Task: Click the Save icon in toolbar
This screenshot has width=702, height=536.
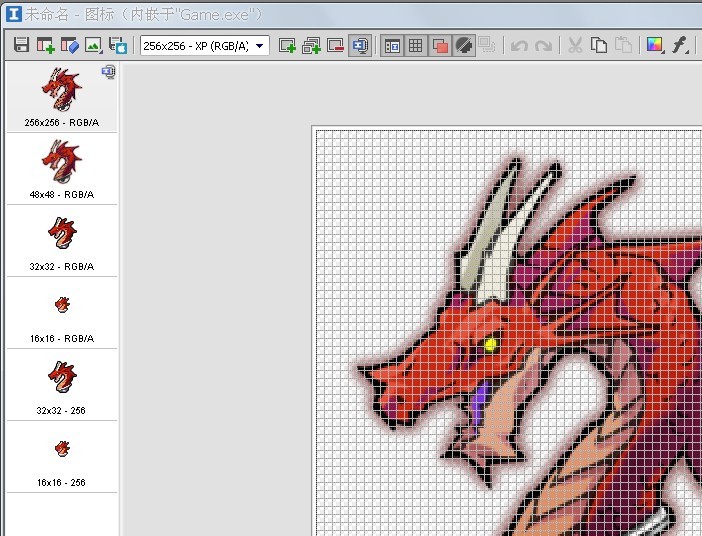Action: coord(21,45)
